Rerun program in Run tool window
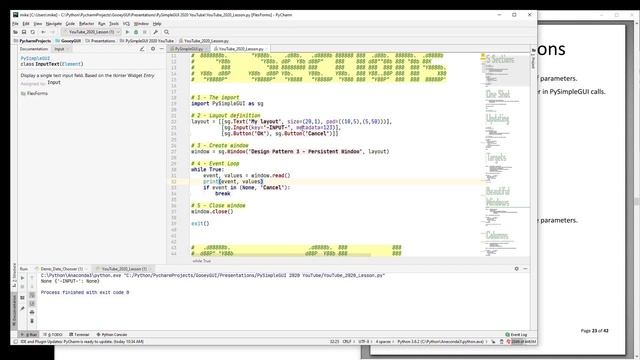 (22, 278)
